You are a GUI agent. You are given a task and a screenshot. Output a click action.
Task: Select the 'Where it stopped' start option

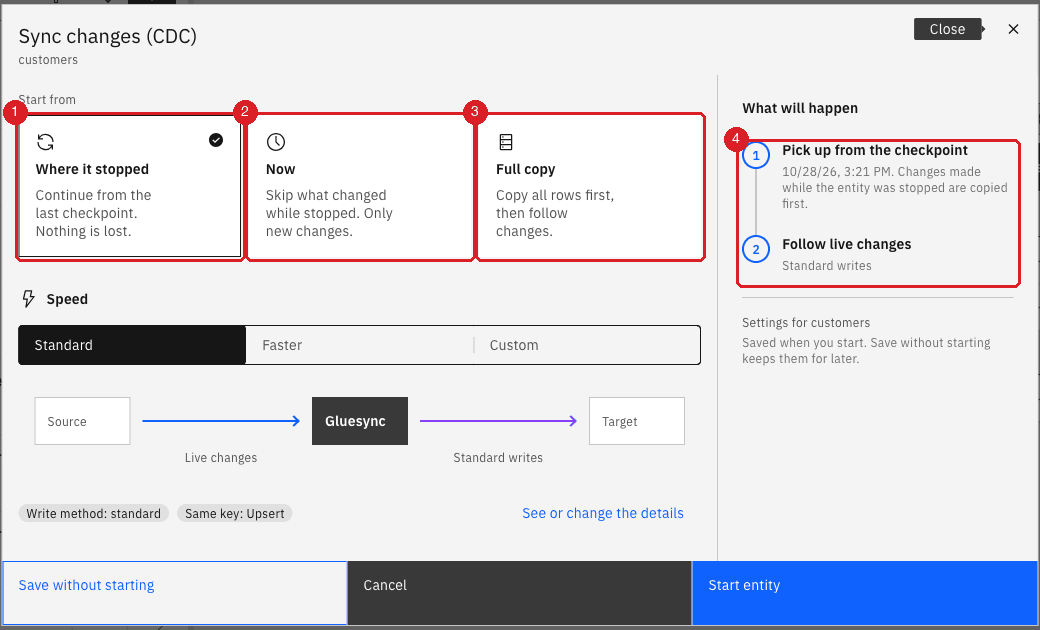(130, 186)
